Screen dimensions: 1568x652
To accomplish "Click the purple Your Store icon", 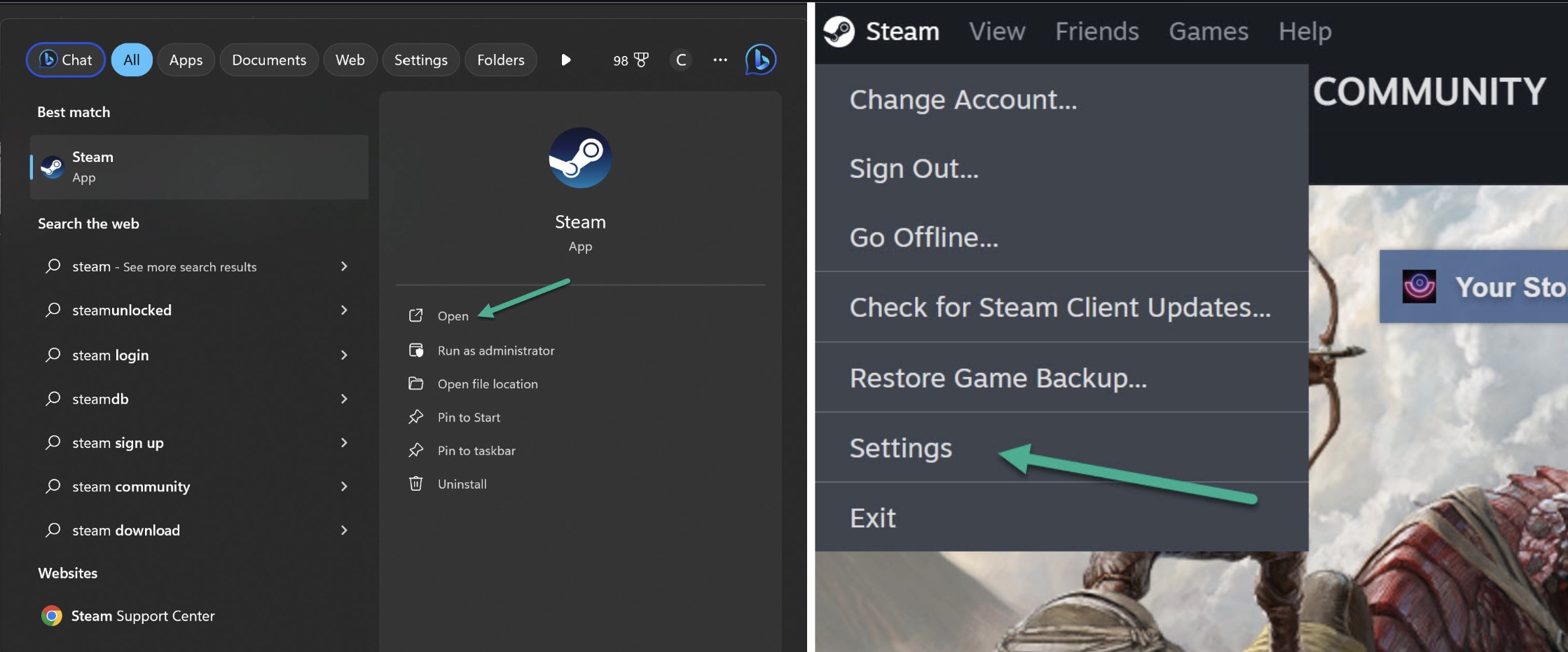I will coord(1419,286).
